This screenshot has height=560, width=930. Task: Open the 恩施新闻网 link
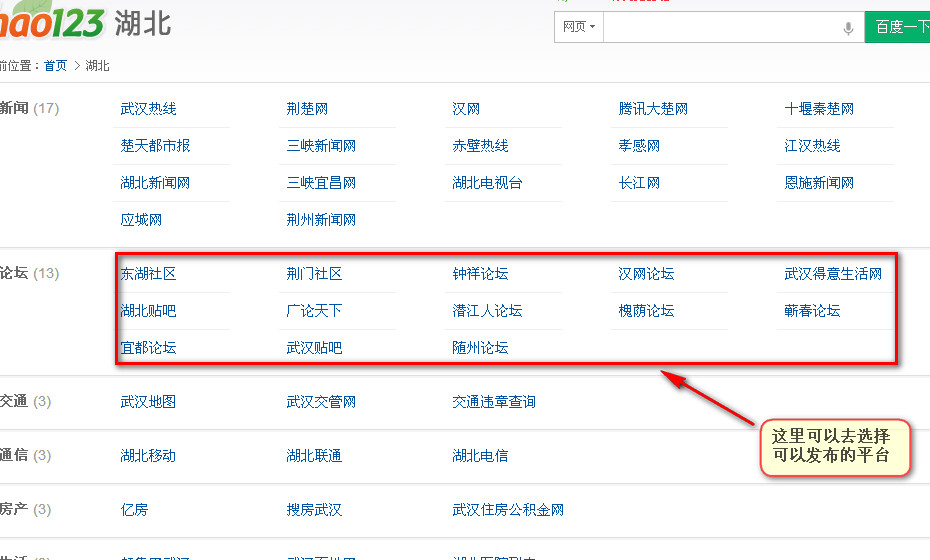tap(819, 183)
